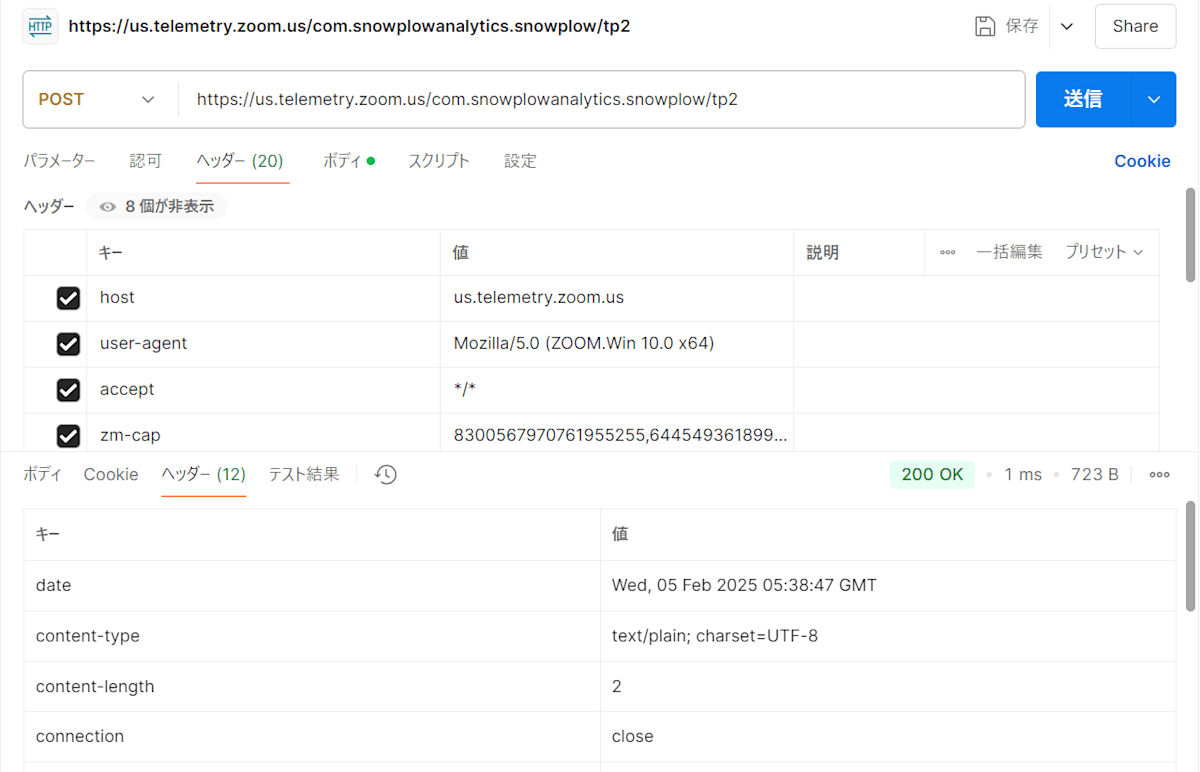Click the 1 ms response time

coord(1023,475)
